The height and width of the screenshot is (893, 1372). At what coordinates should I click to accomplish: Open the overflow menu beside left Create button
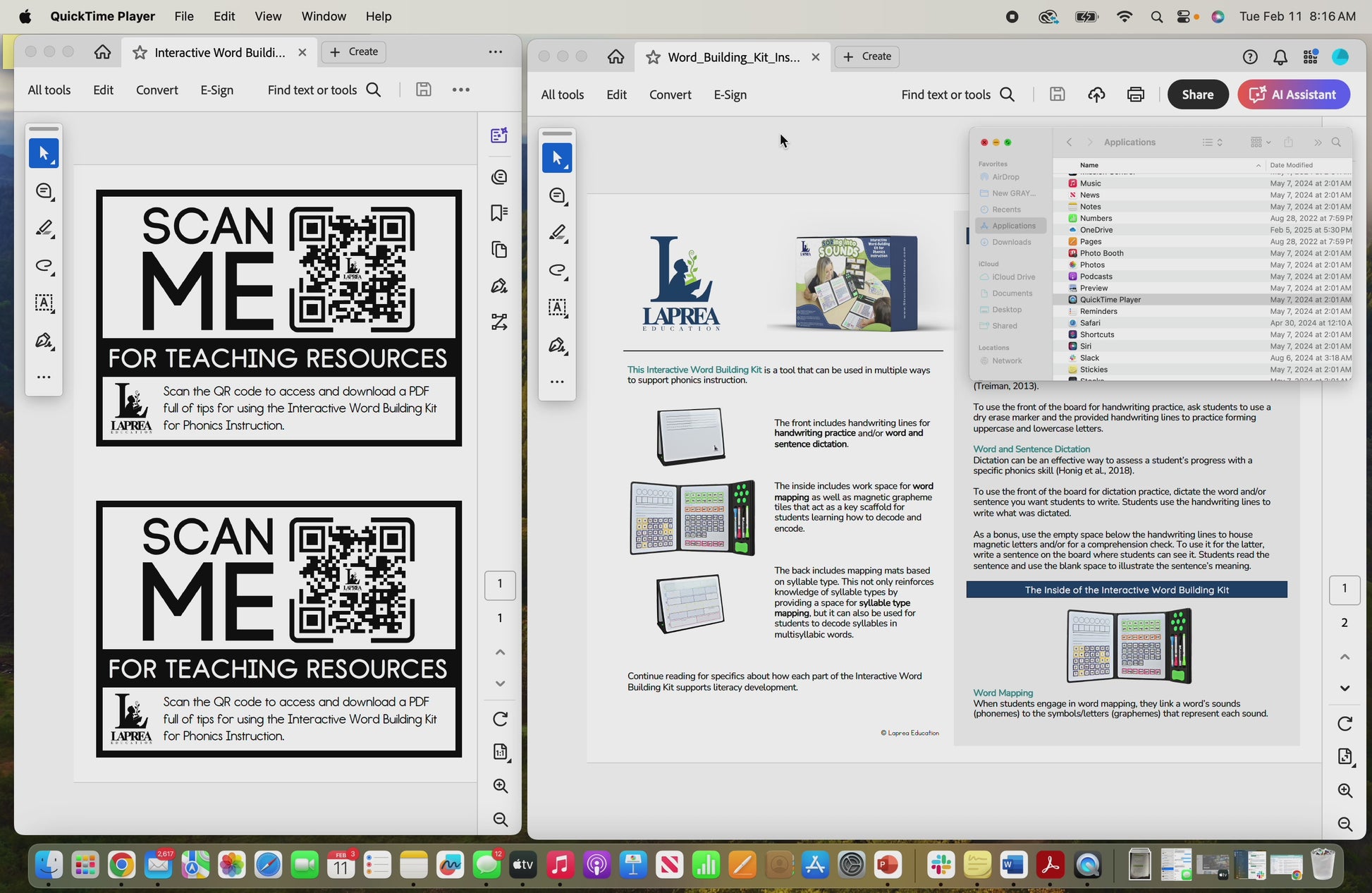pyautogui.click(x=496, y=51)
